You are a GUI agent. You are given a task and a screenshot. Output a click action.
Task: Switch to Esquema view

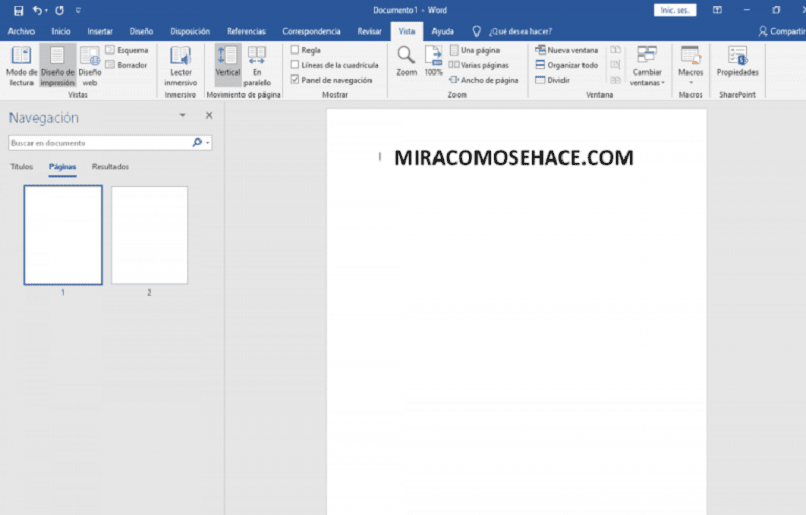tap(127, 50)
